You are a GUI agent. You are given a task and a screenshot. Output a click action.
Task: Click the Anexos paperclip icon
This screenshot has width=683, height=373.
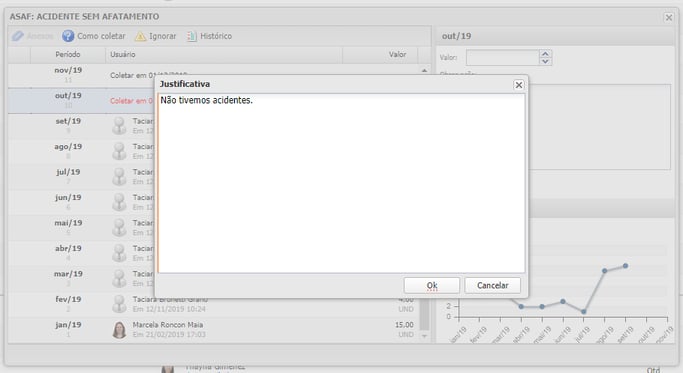pyautogui.click(x=18, y=36)
